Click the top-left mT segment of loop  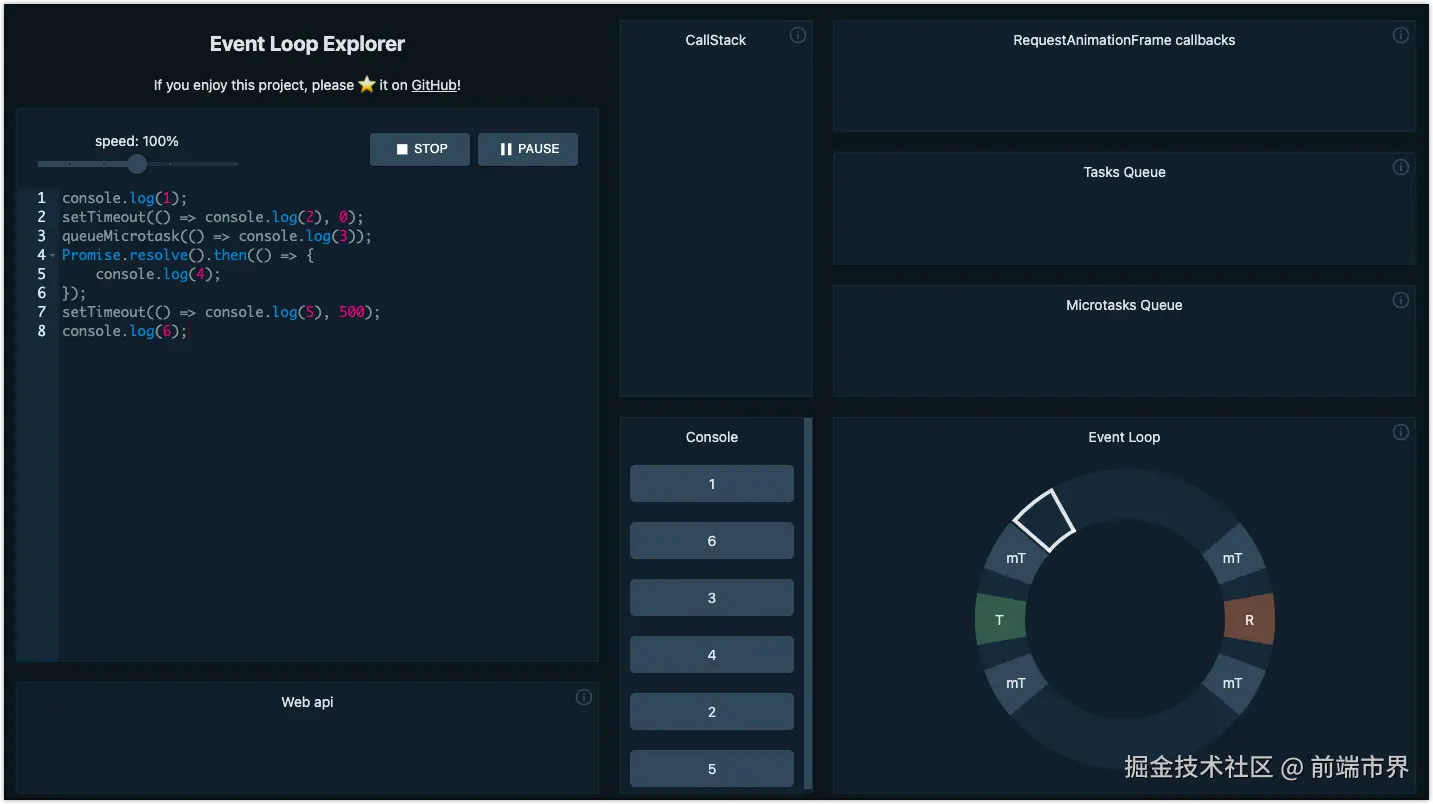1016,558
